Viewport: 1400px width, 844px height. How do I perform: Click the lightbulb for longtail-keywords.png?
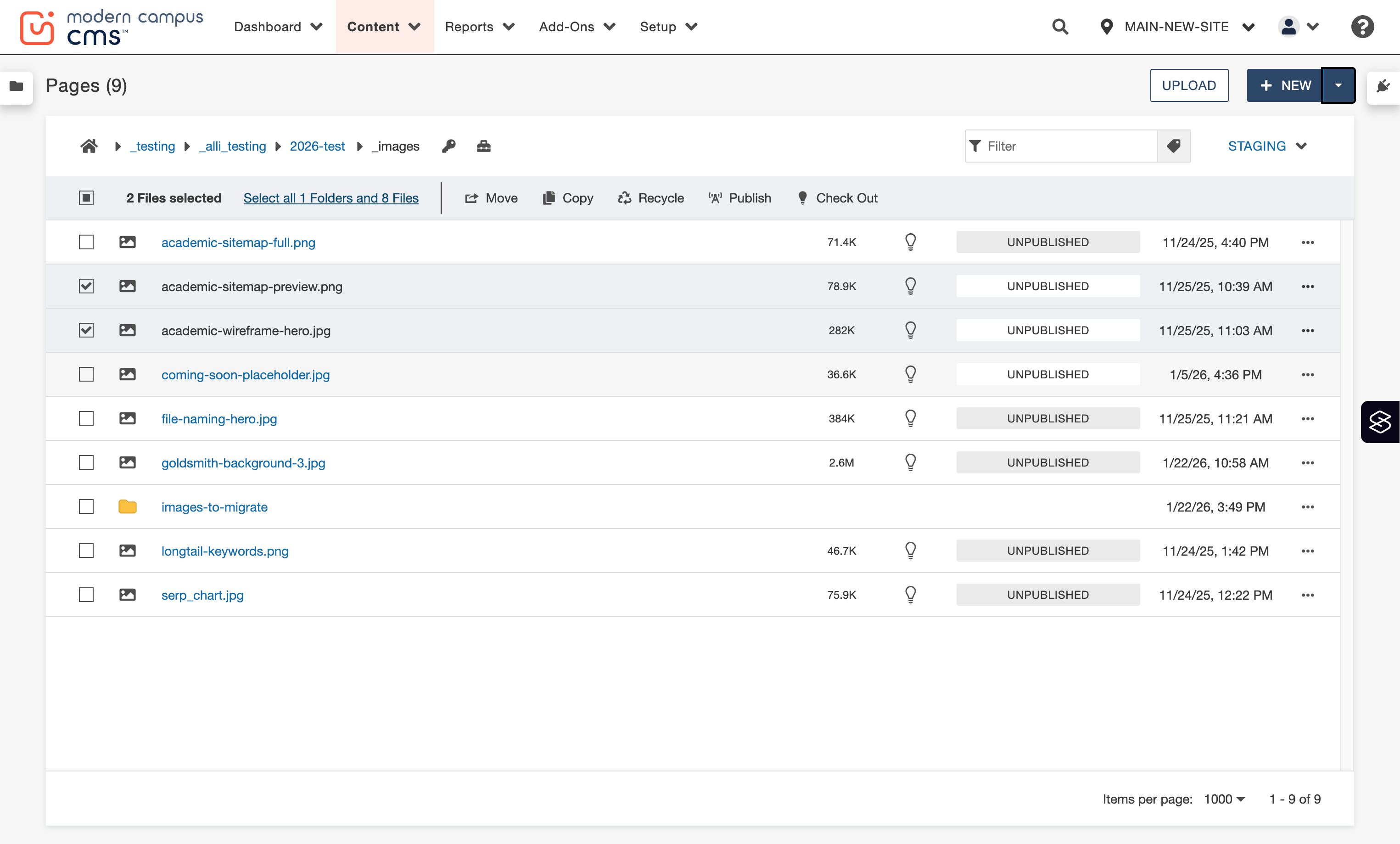910,550
